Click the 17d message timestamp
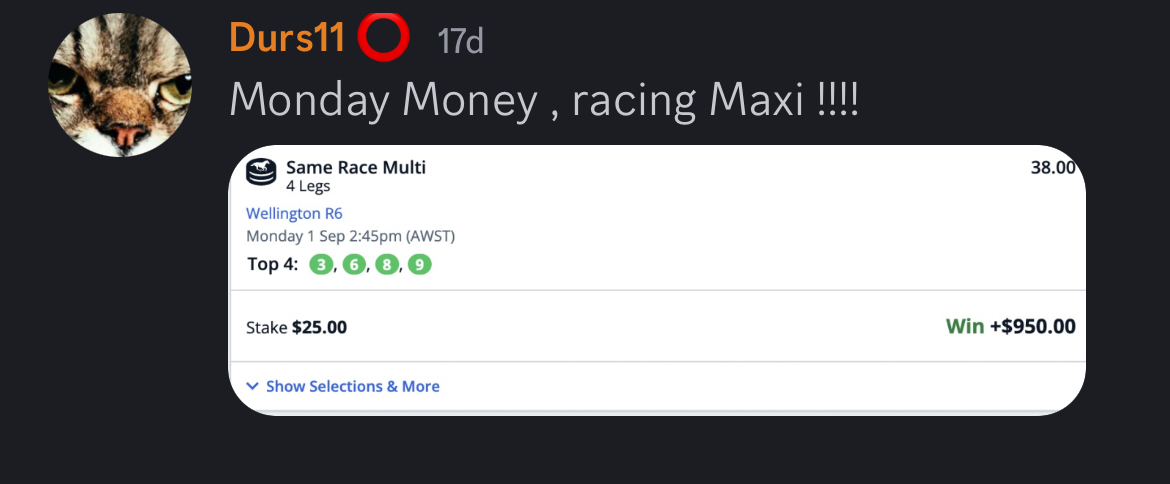 (x=461, y=41)
